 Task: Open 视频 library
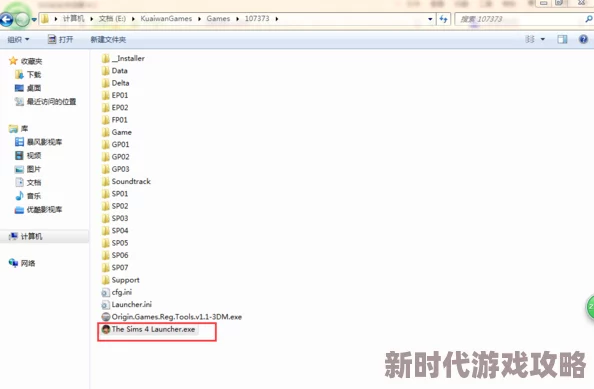[28, 156]
